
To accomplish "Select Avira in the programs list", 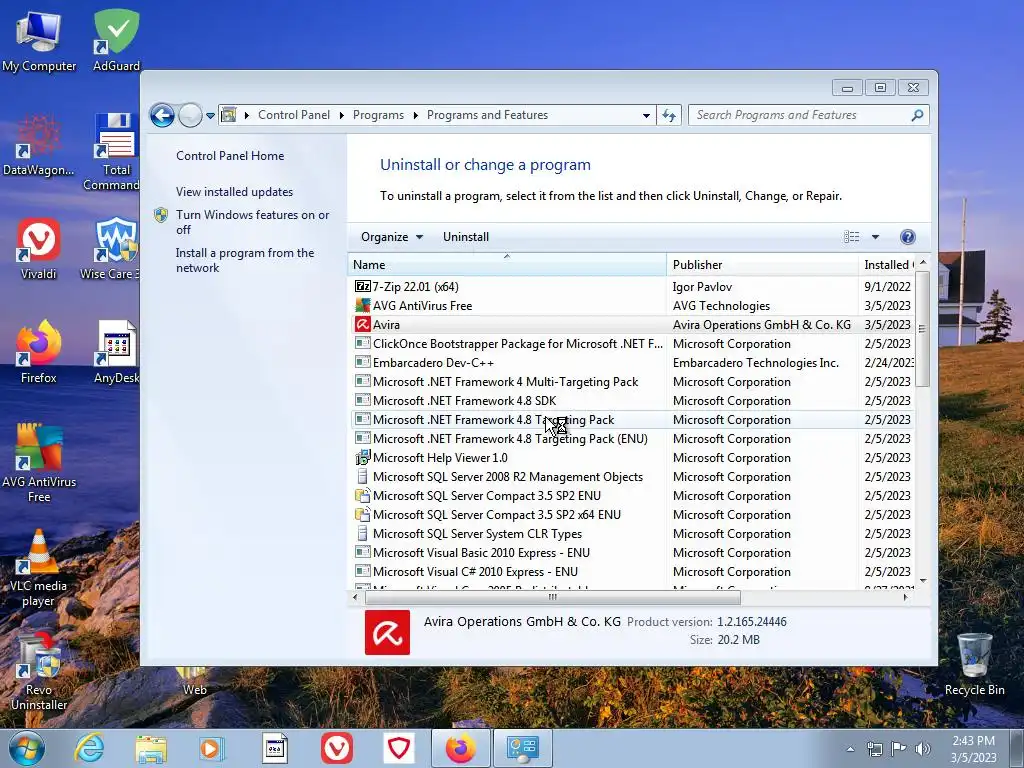I will click(632, 325).
